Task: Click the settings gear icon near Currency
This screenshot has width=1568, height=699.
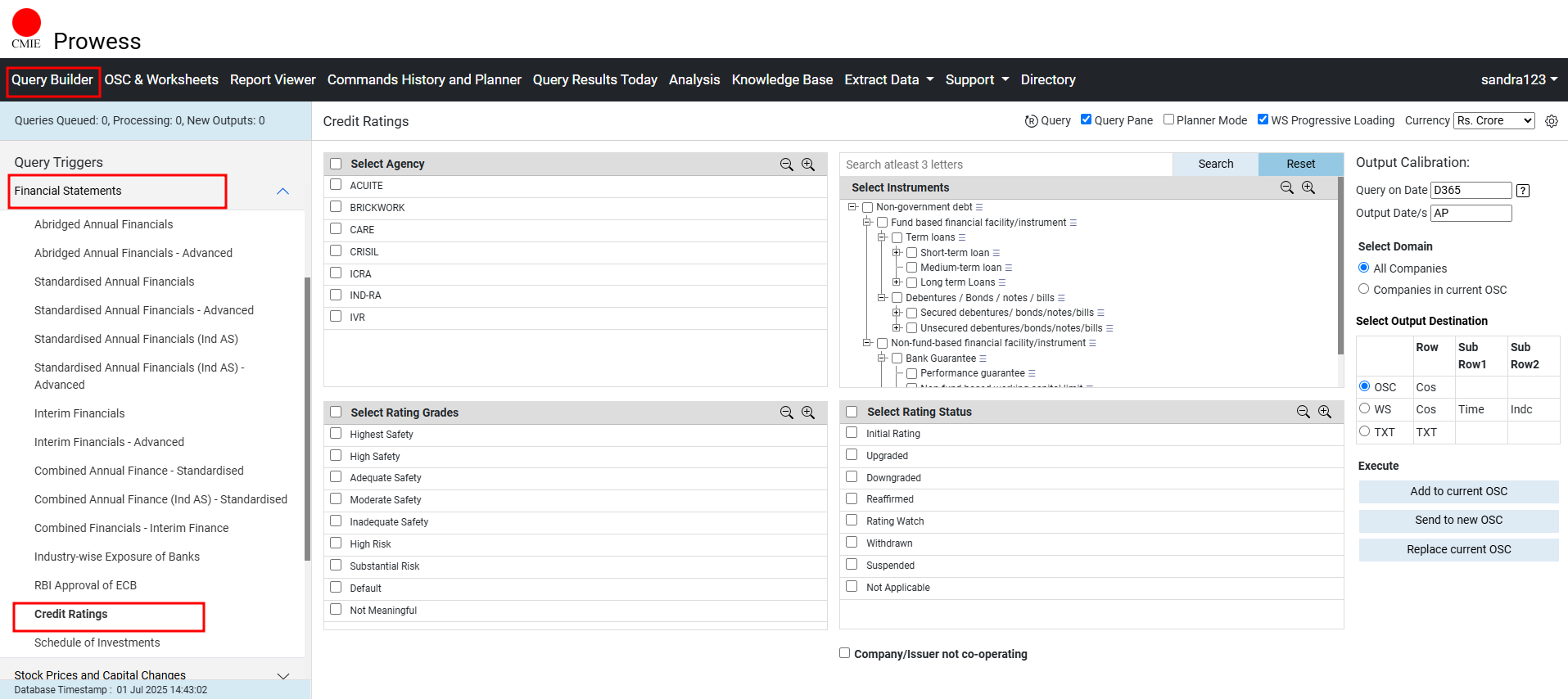Action: click(1551, 121)
